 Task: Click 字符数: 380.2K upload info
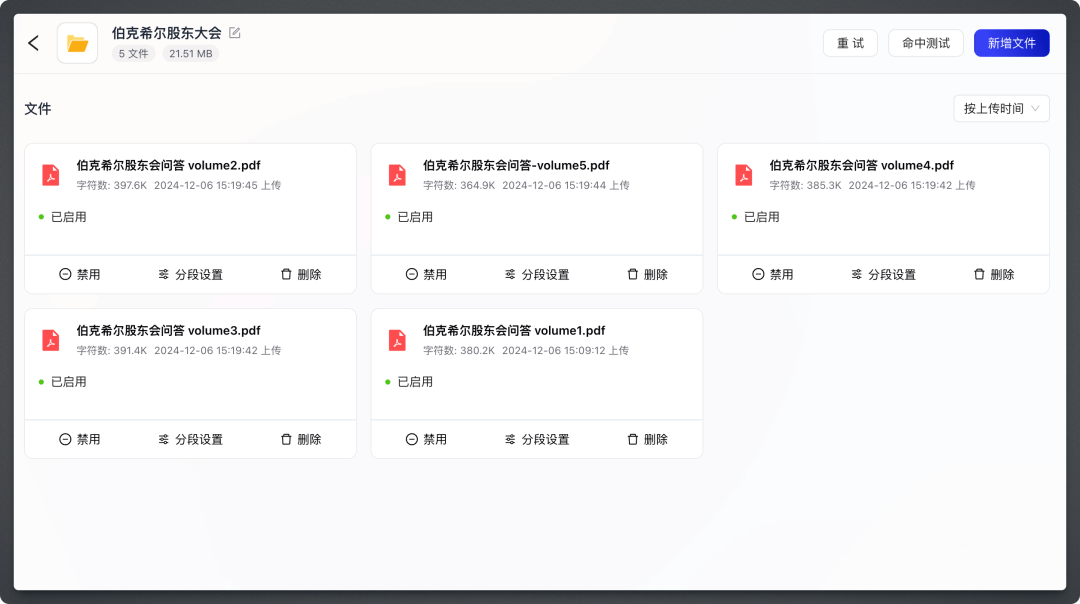point(526,351)
